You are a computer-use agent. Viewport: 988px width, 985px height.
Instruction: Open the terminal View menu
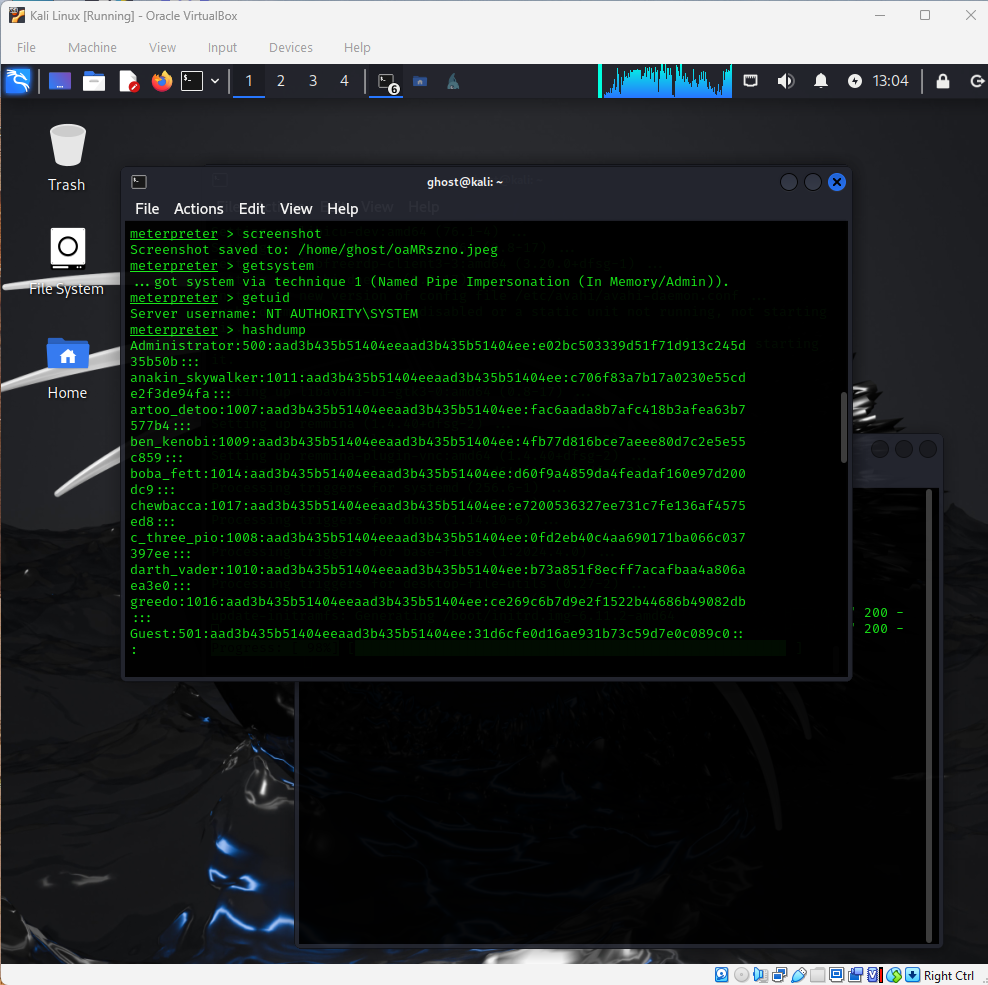tap(296, 209)
